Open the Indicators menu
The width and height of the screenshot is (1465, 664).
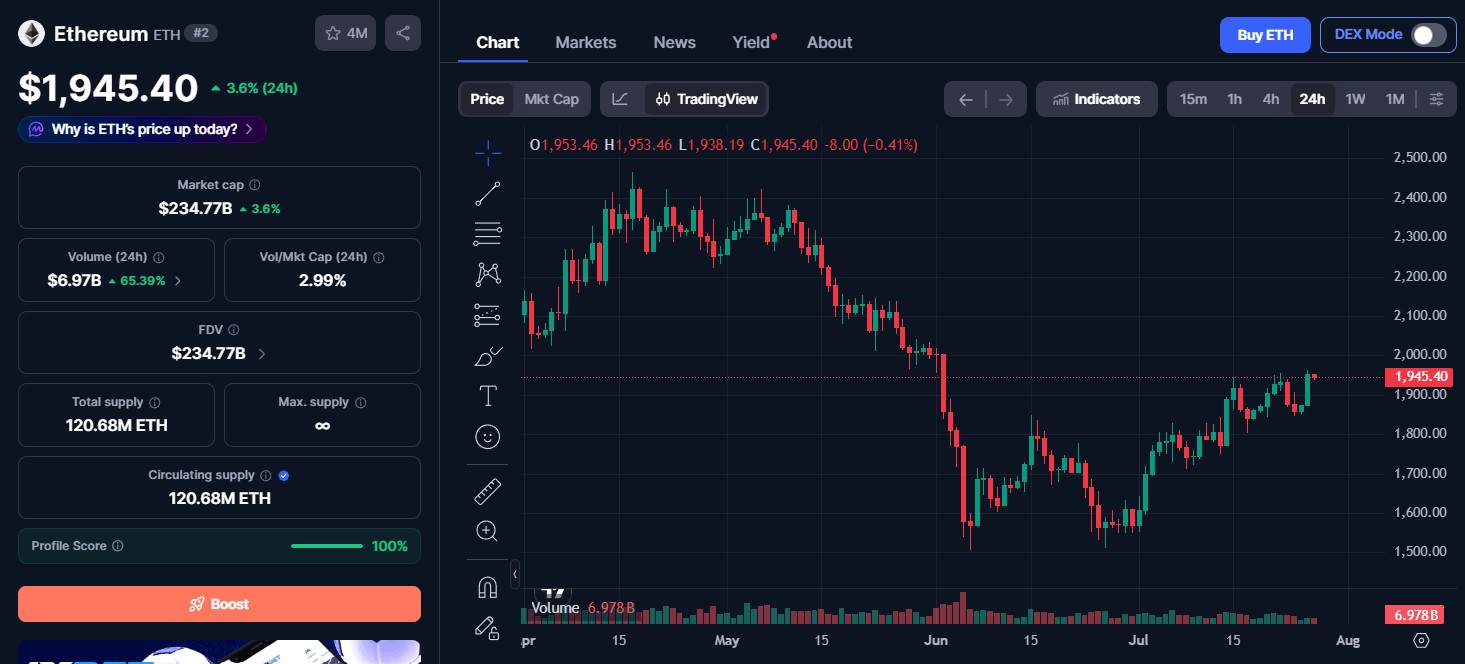click(x=1097, y=99)
